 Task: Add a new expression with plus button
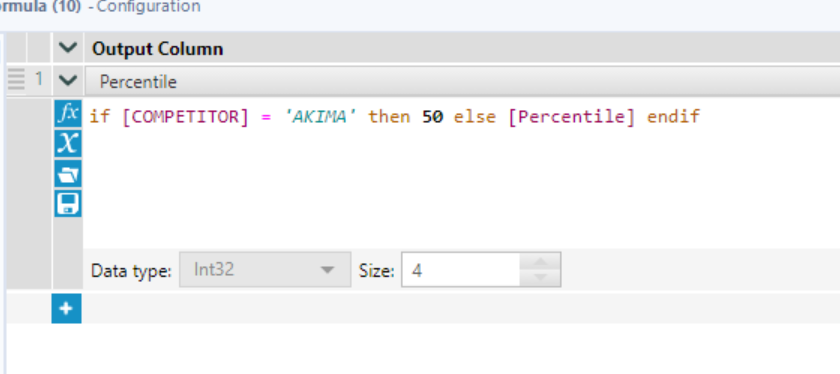66,309
